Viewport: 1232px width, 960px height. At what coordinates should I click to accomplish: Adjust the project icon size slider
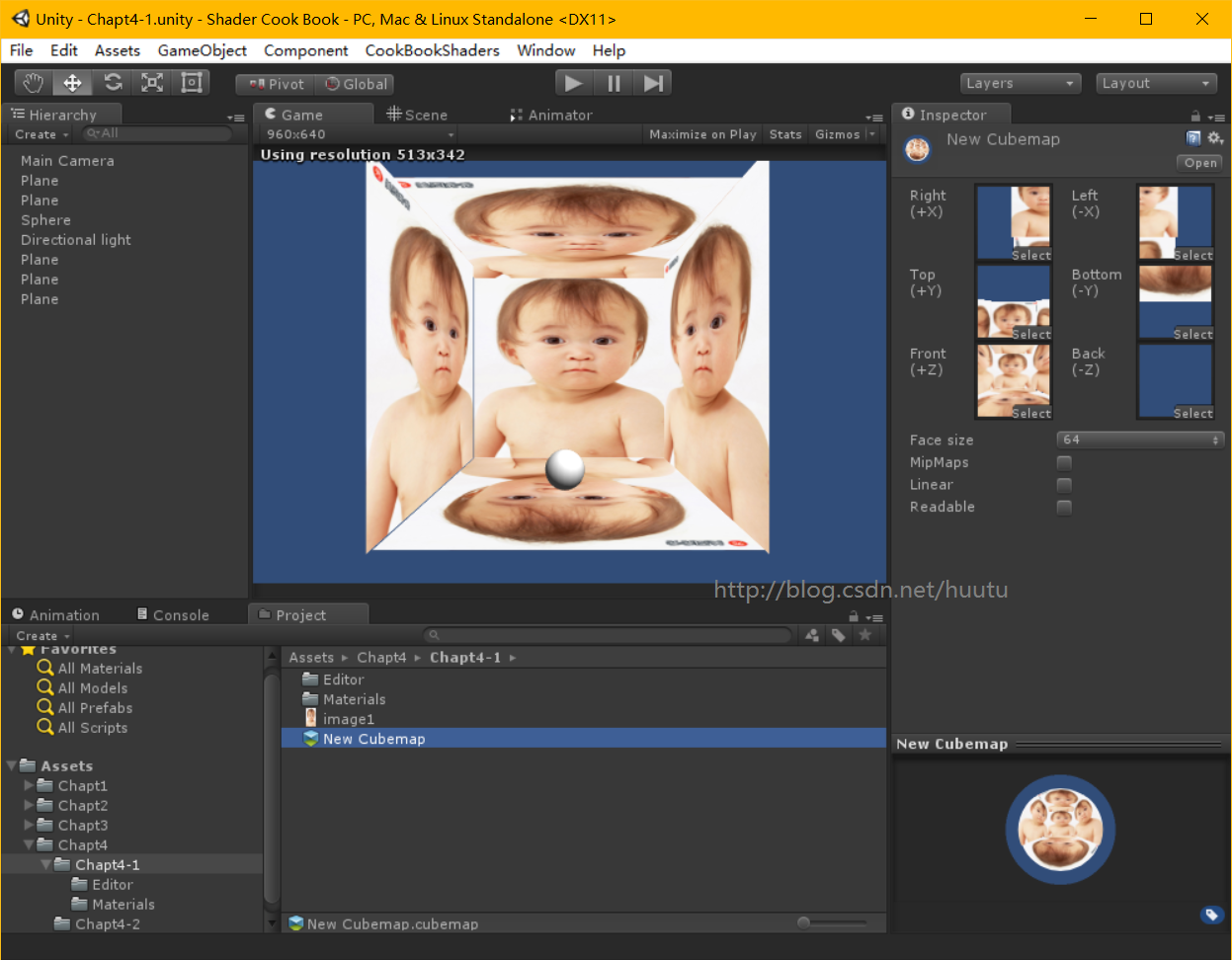[x=804, y=922]
